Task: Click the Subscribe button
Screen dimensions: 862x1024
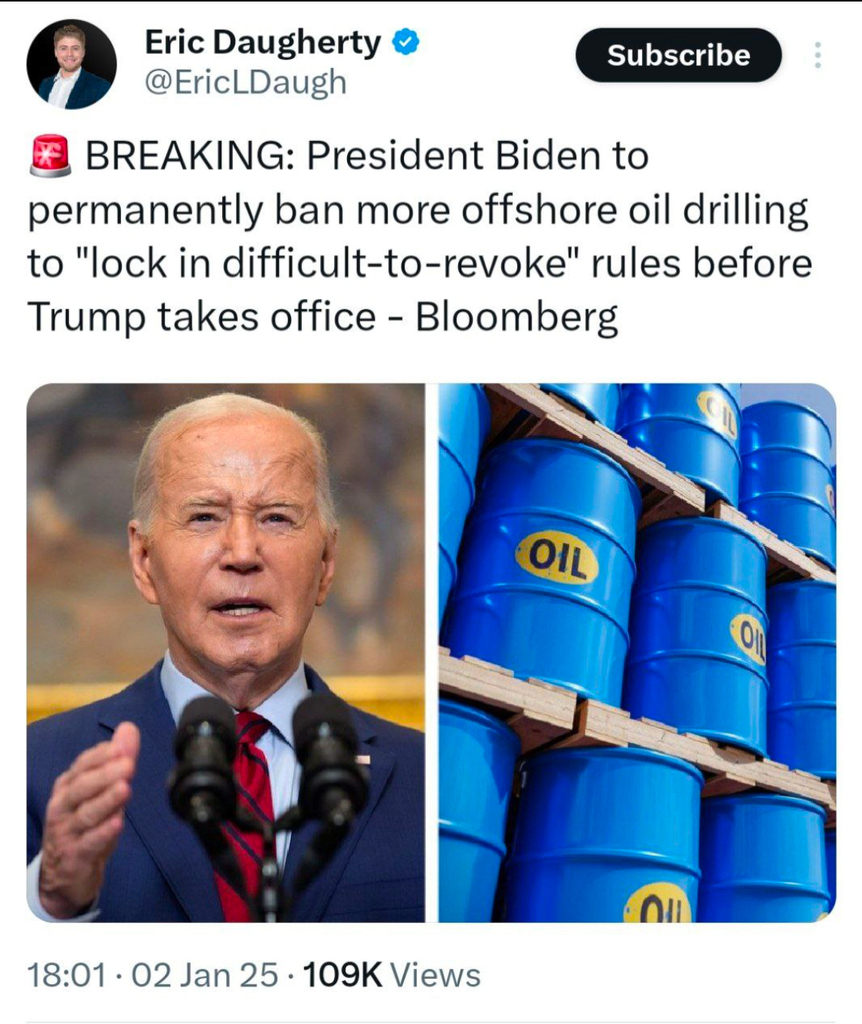Action: click(x=678, y=55)
